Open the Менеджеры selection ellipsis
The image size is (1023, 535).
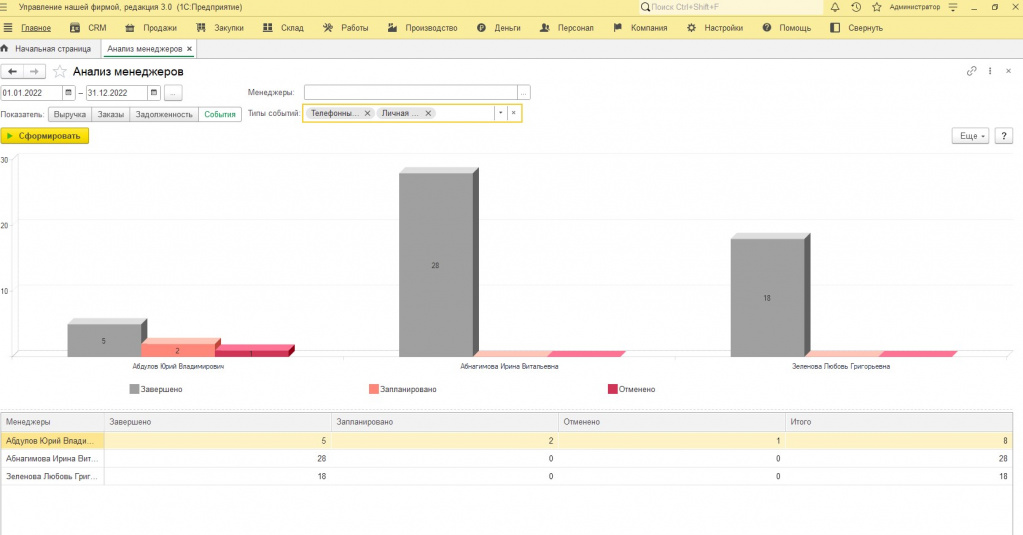coord(523,93)
